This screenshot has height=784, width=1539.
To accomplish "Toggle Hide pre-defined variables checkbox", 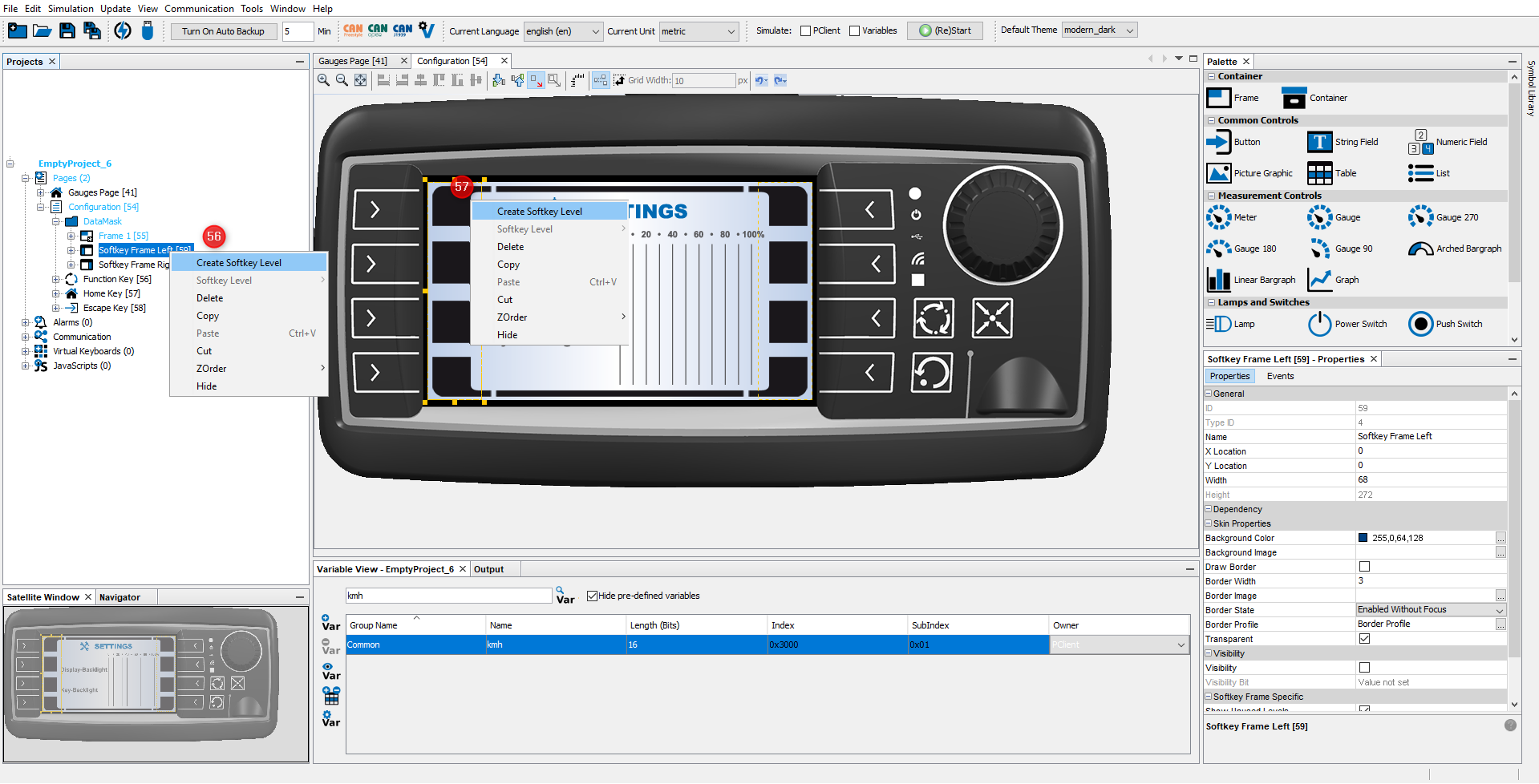I will 593,596.
